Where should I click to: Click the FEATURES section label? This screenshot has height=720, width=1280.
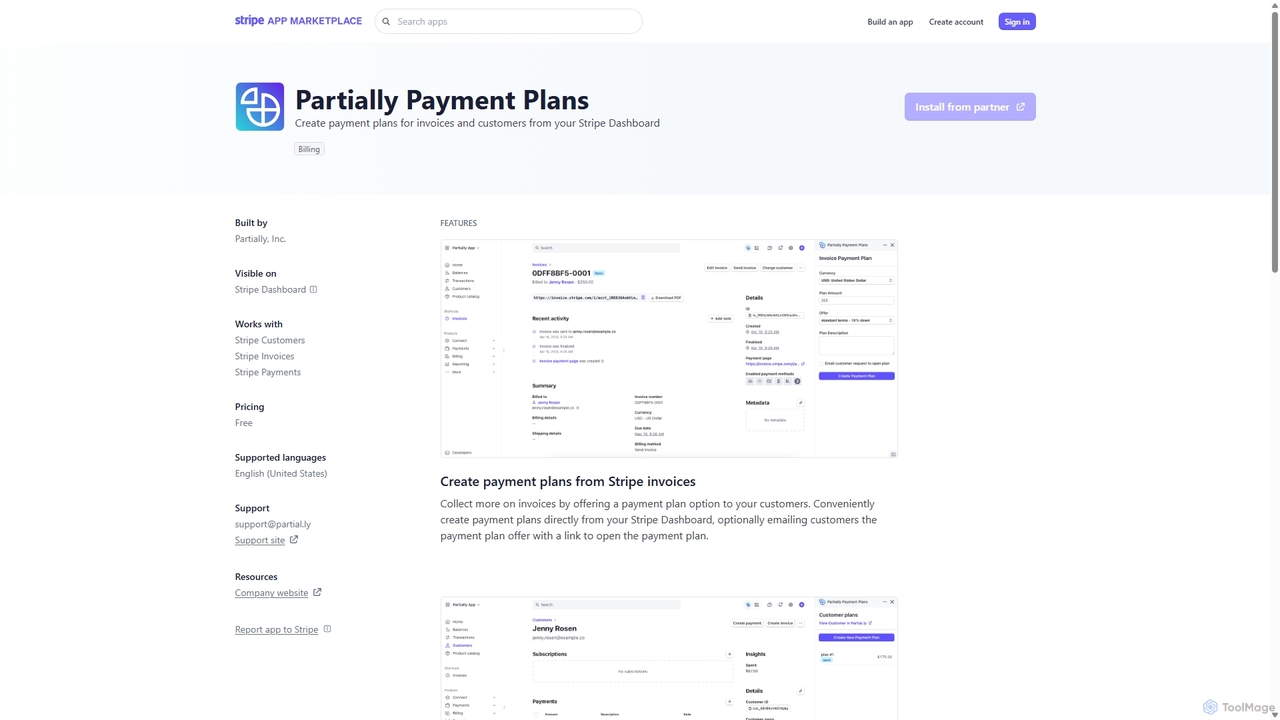(458, 223)
